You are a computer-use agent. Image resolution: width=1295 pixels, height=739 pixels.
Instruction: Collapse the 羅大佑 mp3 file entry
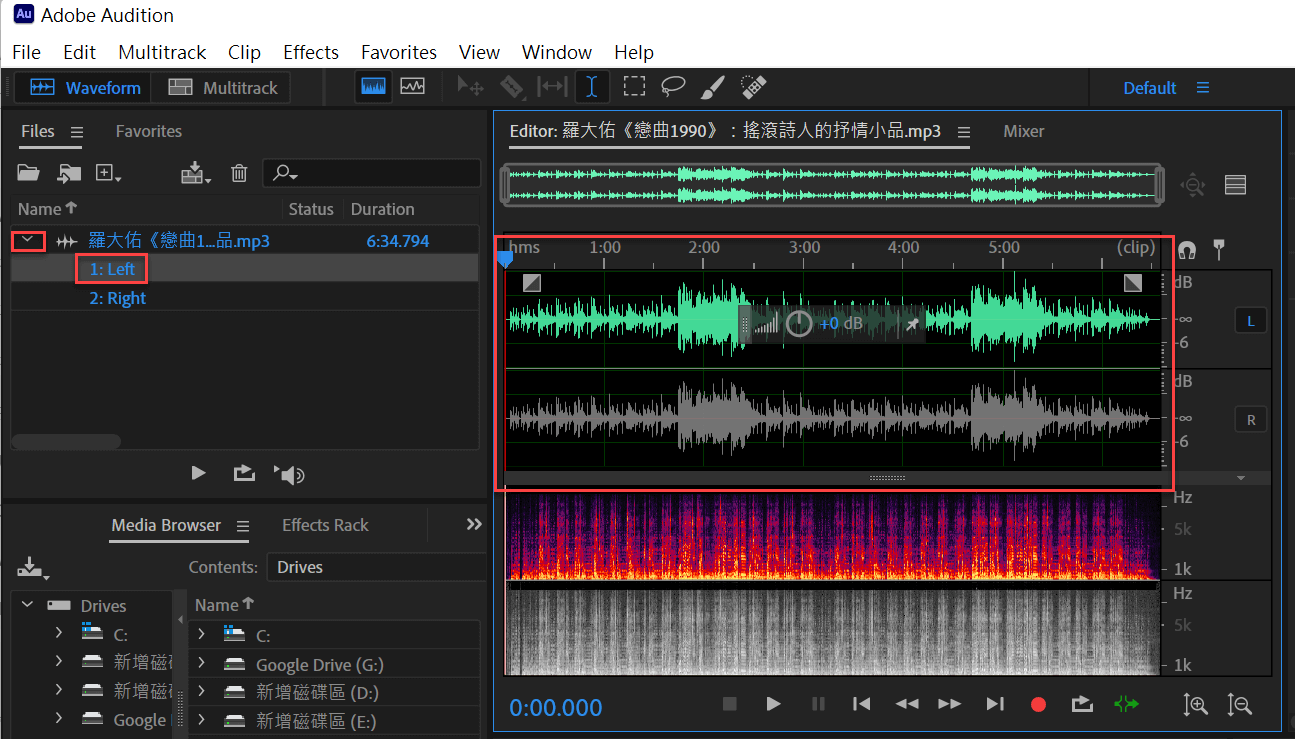tap(28, 240)
